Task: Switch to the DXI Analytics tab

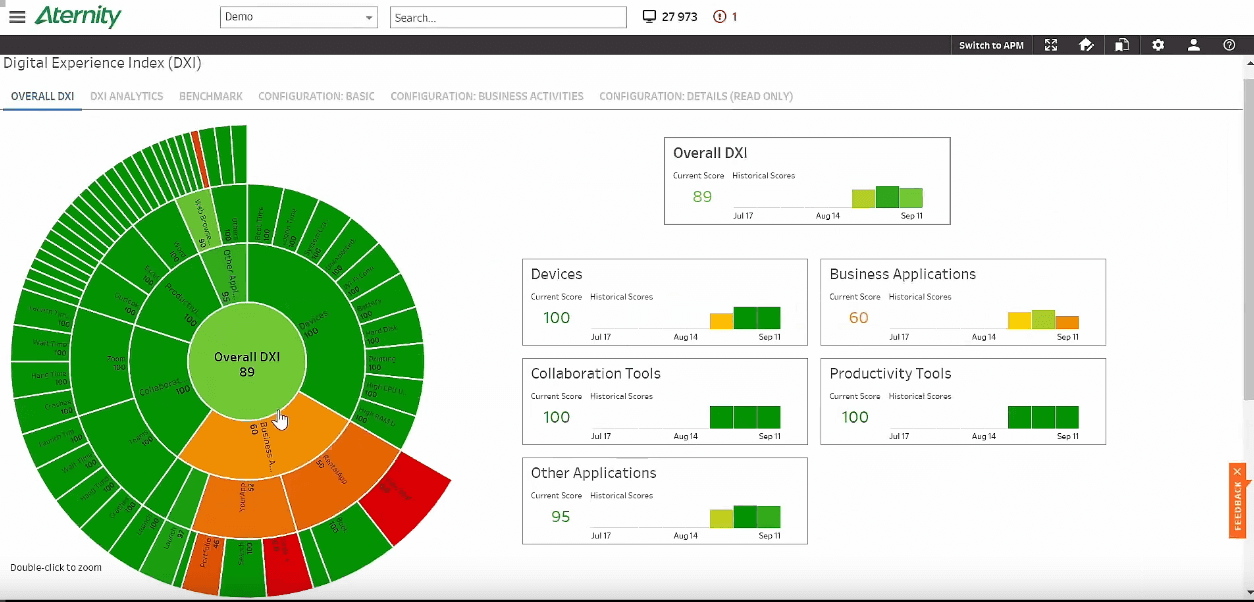Action: (126, 97)
